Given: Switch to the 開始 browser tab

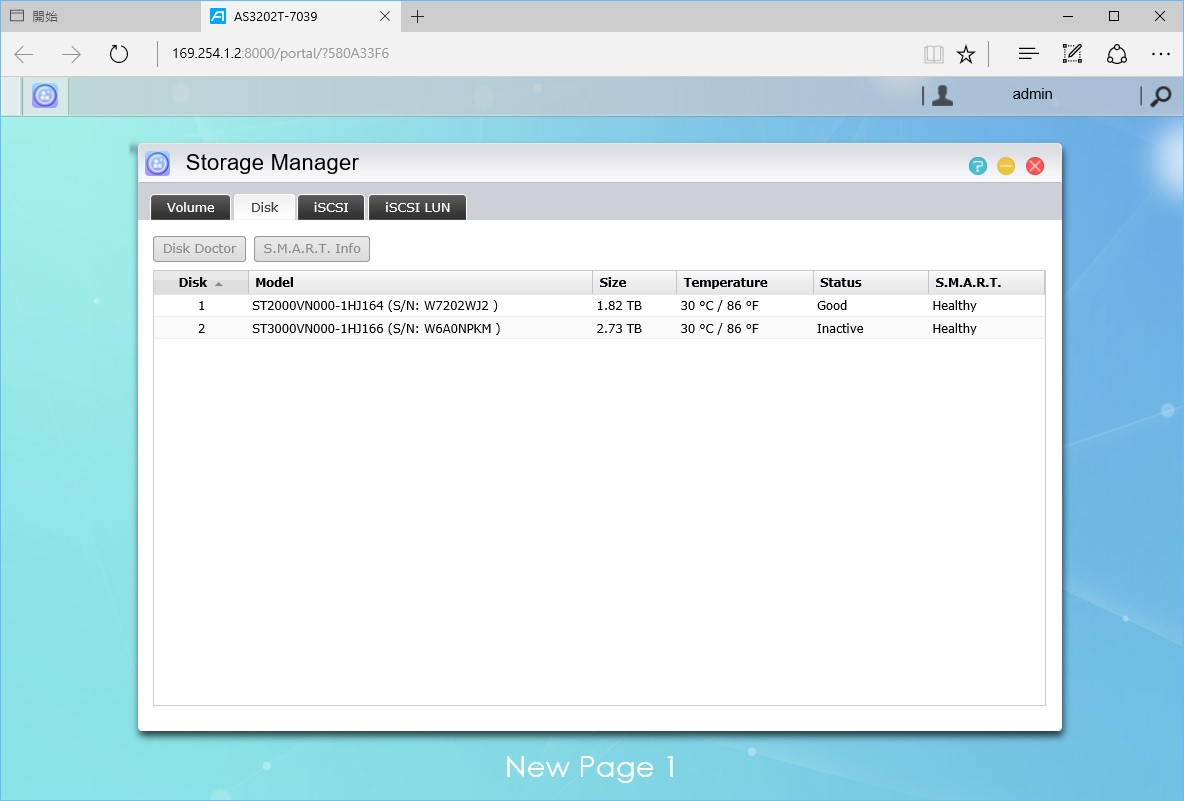Looking at the screenshot, I should (101, 16).
